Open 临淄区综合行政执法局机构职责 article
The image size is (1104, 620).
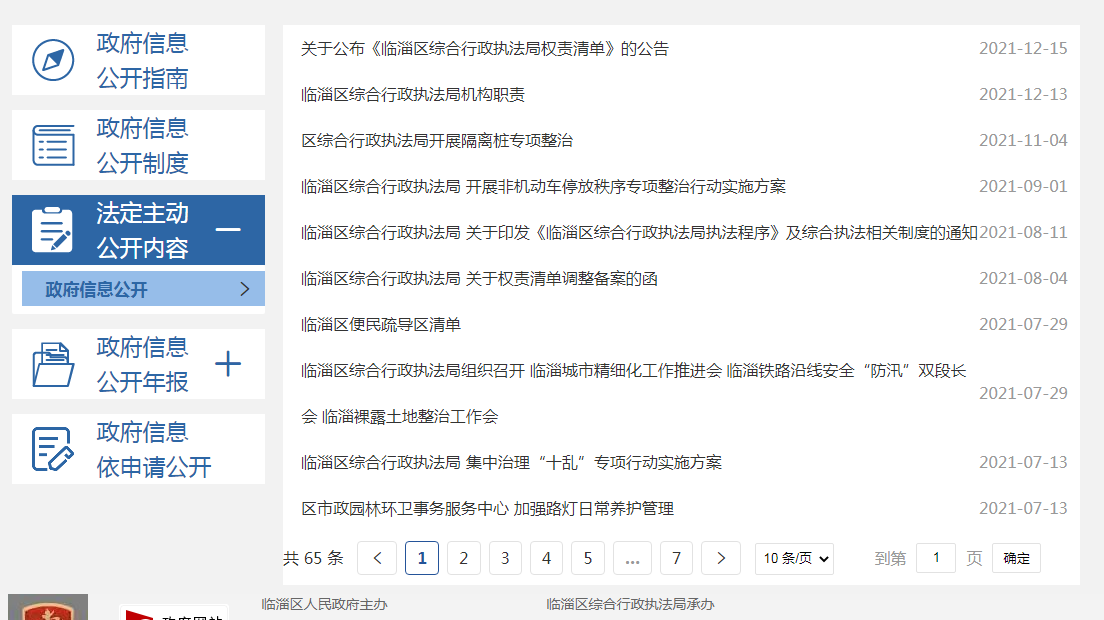(x=412, y=95)
